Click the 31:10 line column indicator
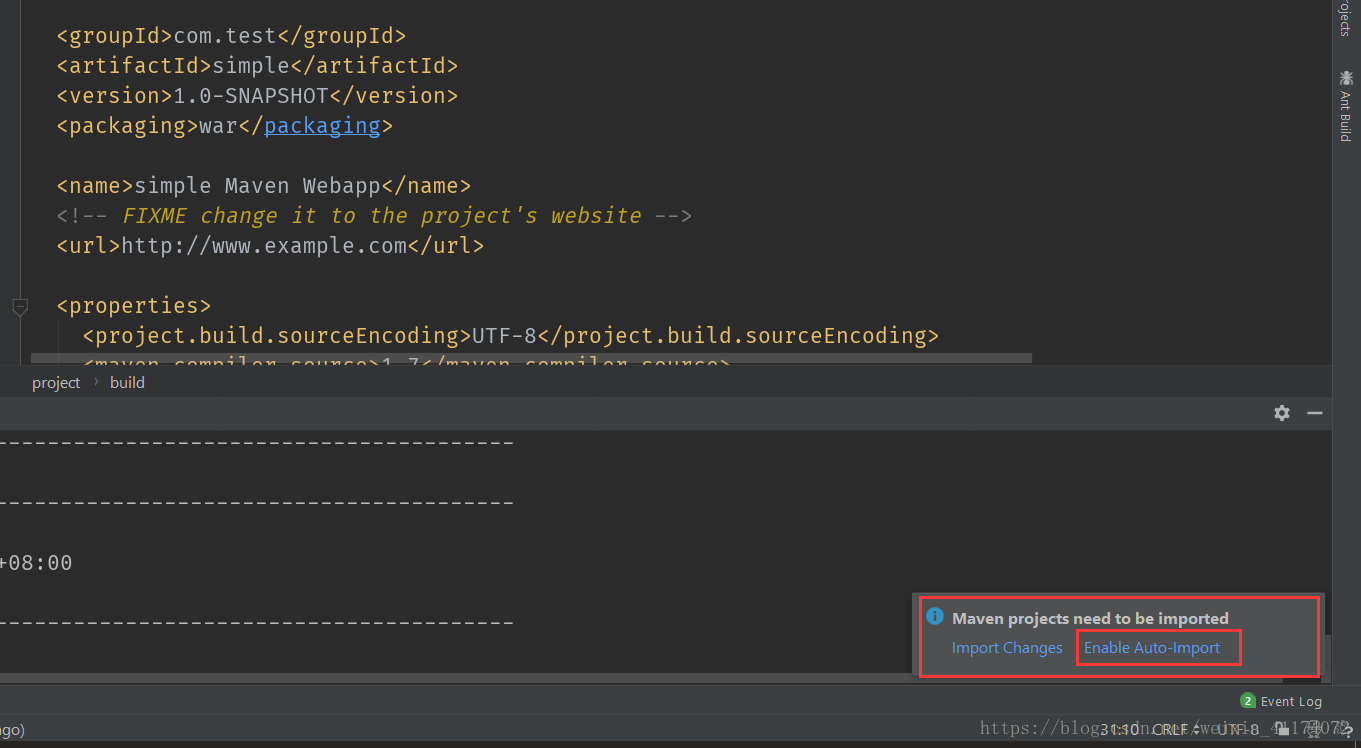This screenshot has width=1361, height=748. [1118, 730]
